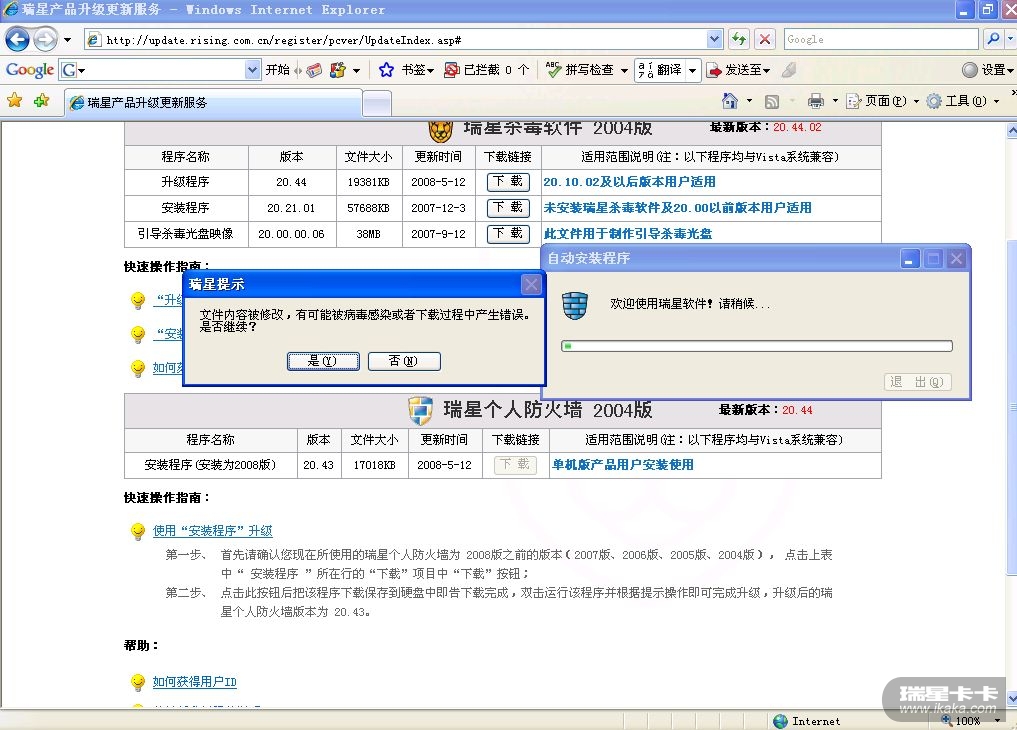Click the 瑞星个人防火墙 shield logo

tap(420, 410)
